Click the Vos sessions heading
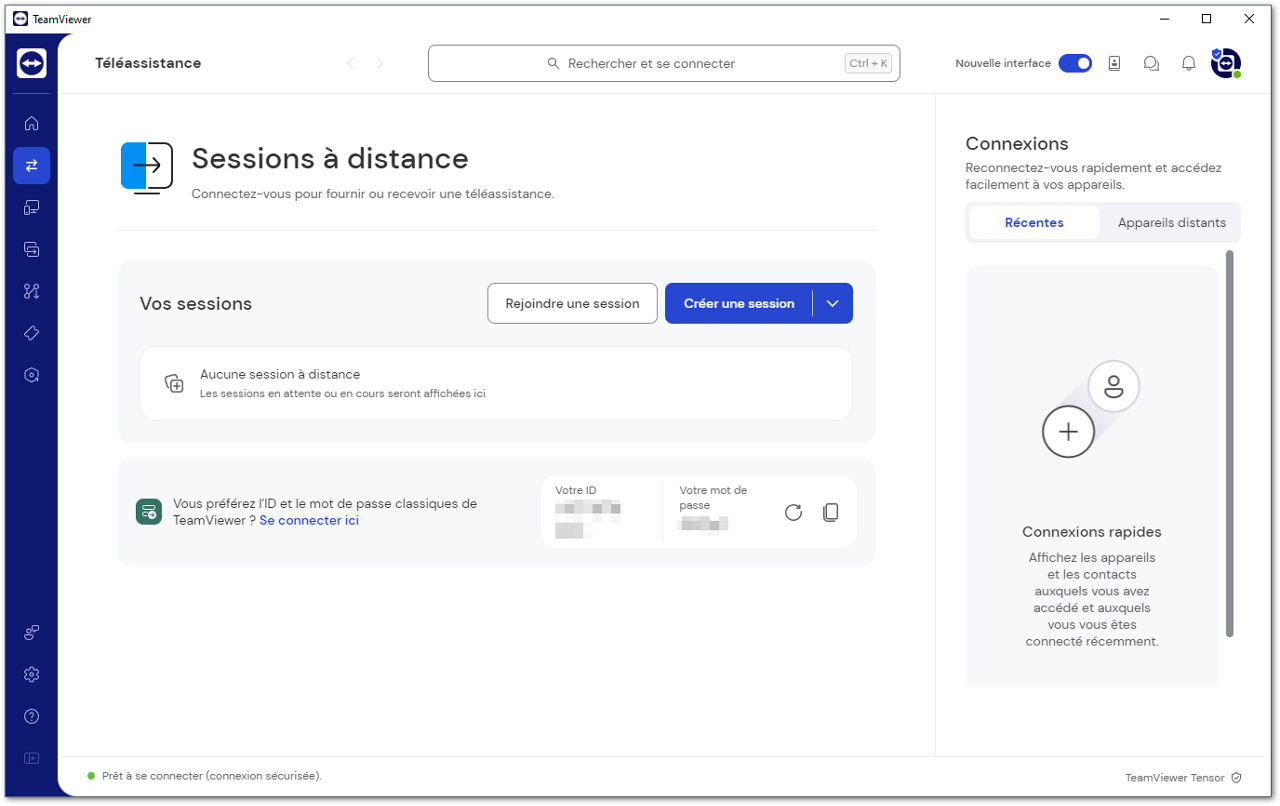1280x806 pixels. click(x=196, y=304)
